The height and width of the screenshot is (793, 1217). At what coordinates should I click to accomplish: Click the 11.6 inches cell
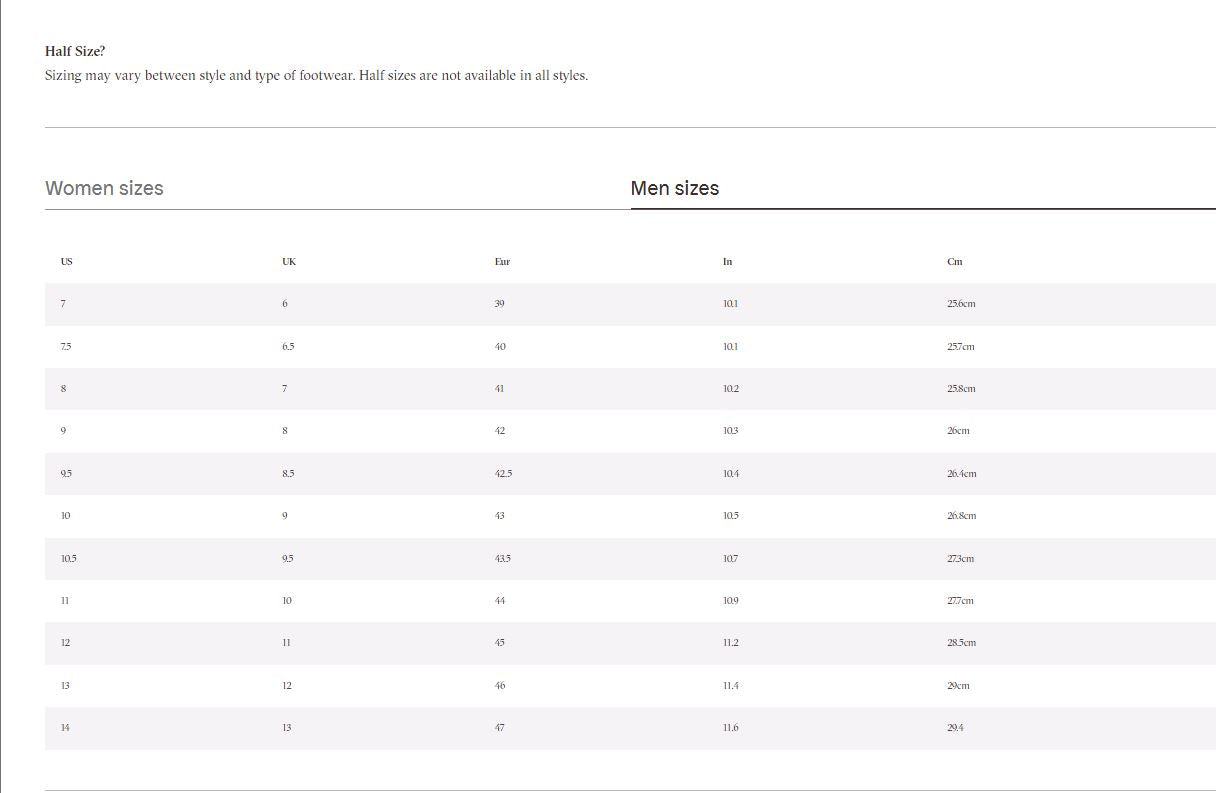coord(730,728)
